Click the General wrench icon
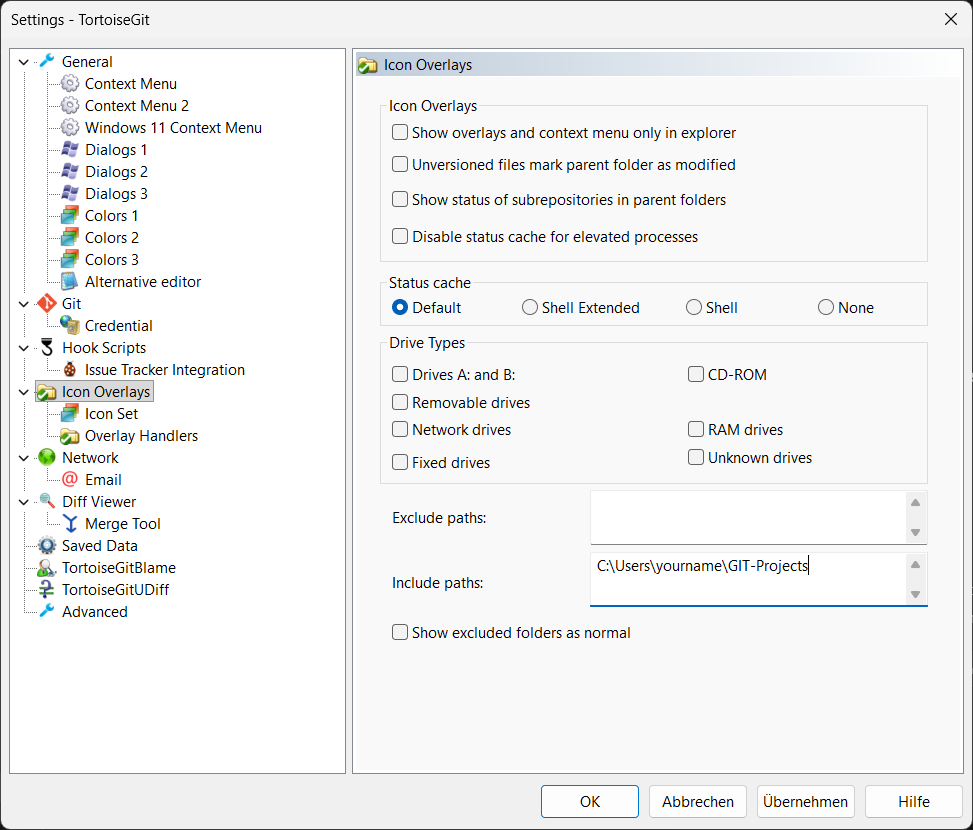973x830 pixels. click(x=47, y=61)
